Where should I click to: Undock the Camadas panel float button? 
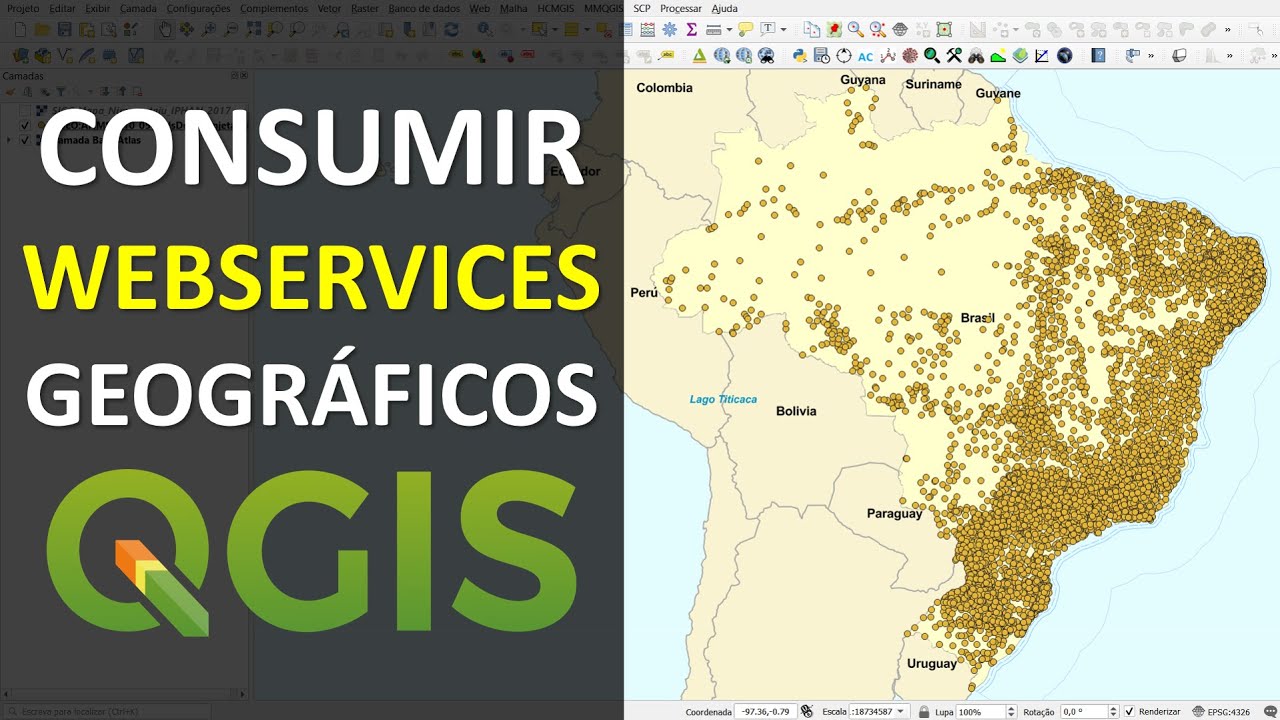tap(235, 75)
